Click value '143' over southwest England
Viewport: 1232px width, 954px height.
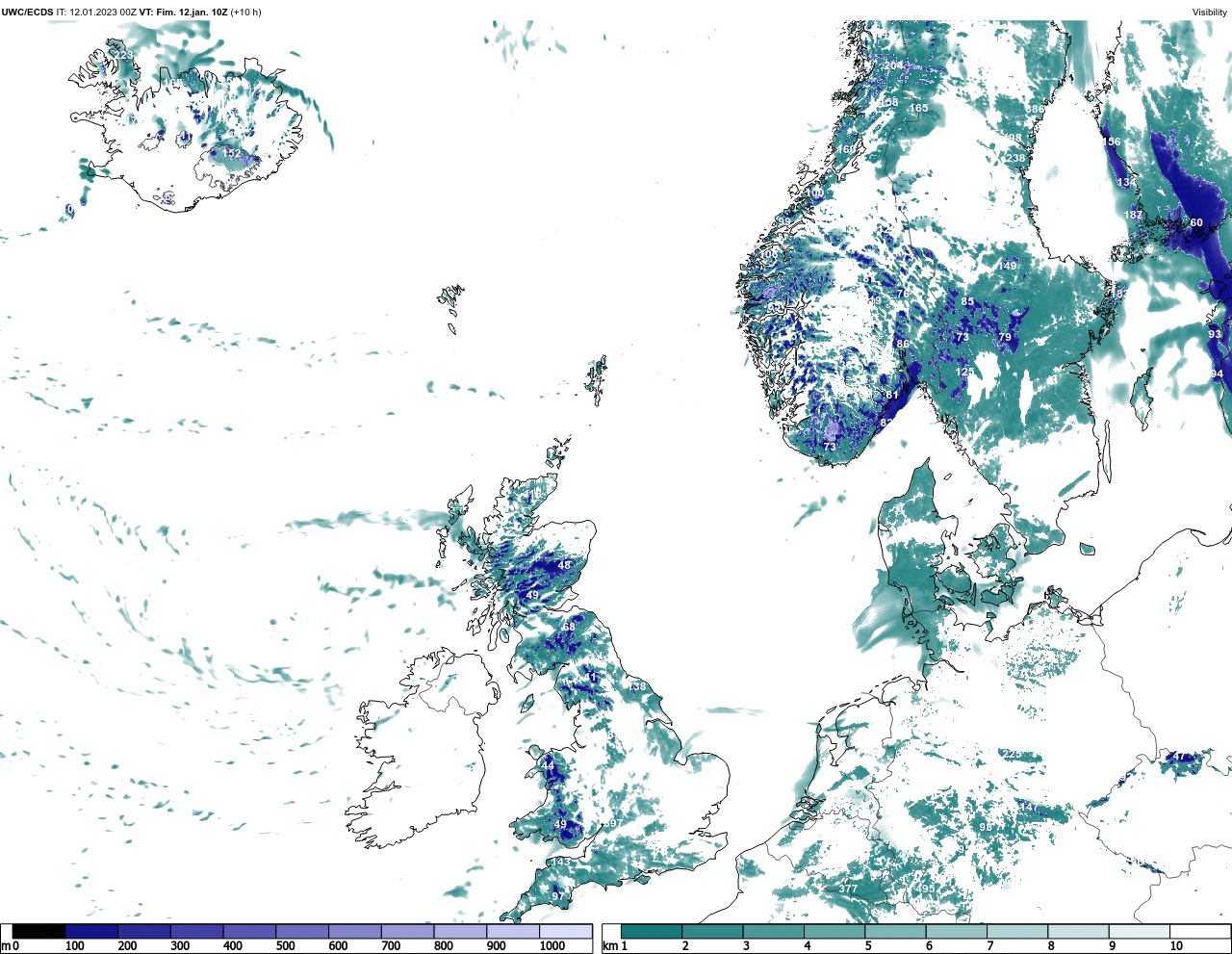(560, 862)
